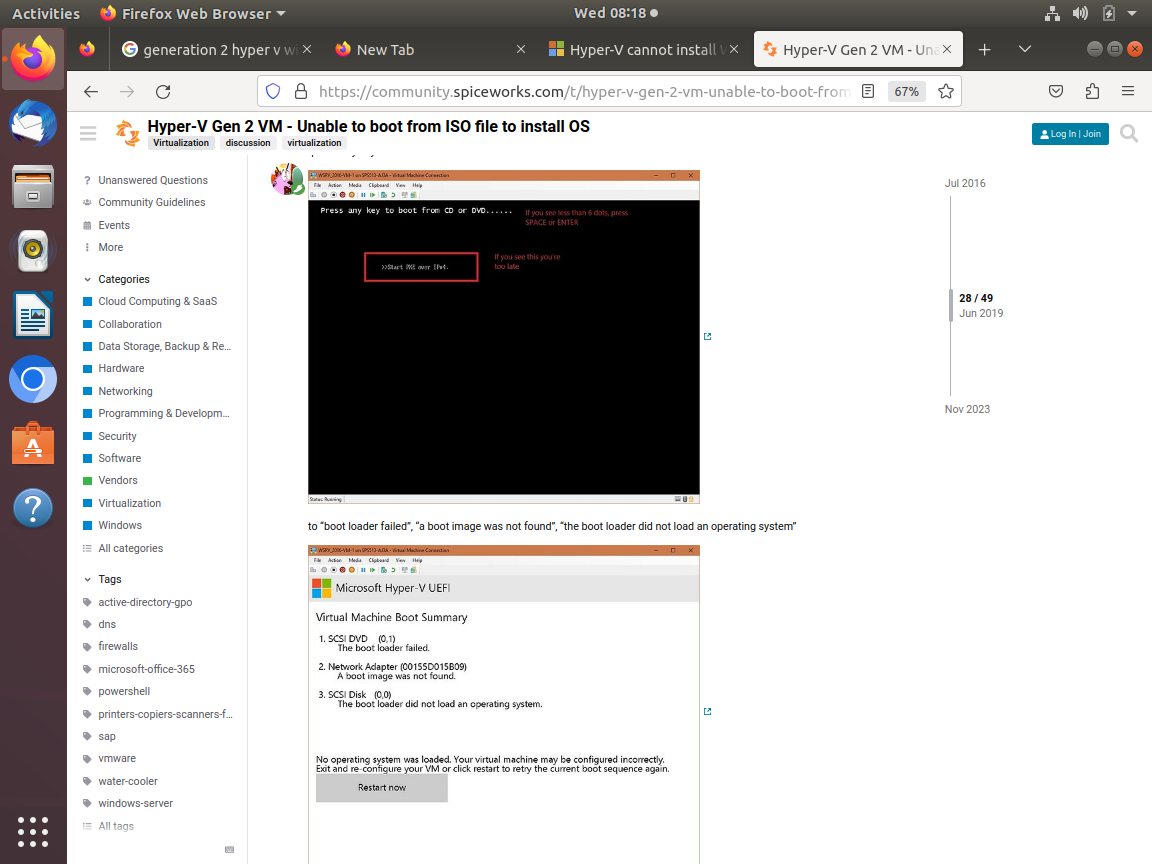Open the Firefox Web Browser app menu
1152x864 pixels.
coord(192,13)
